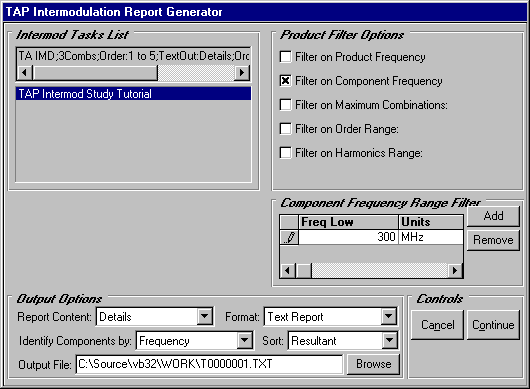Click the Freq Low column header

[348, 222]
